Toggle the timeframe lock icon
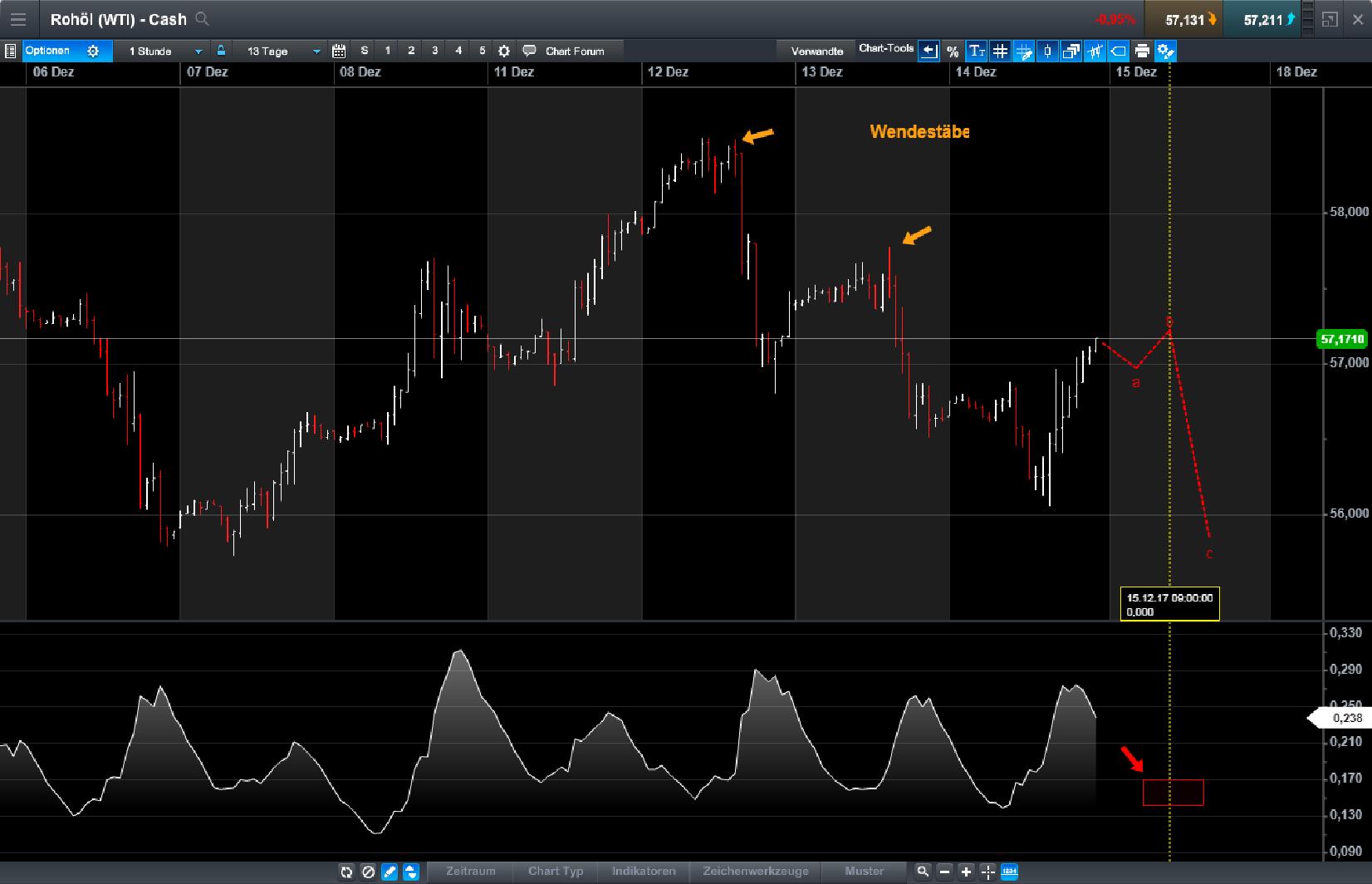1372x884 pixels. pos(221,51)
